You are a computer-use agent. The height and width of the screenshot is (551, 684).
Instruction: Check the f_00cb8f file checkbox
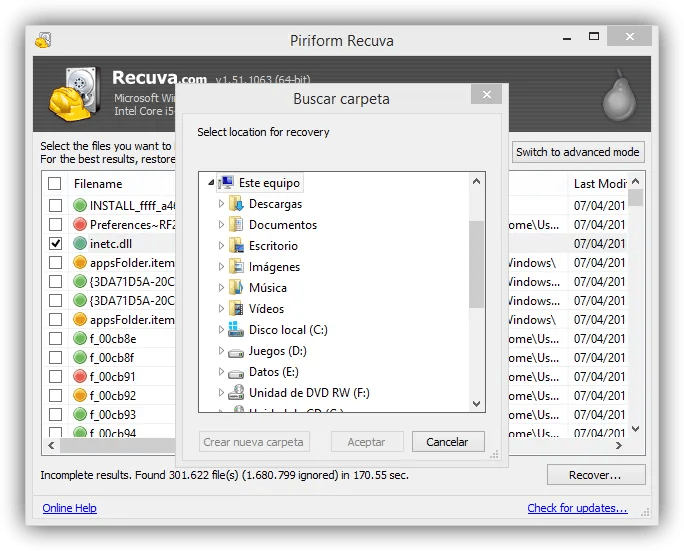[x=55, y=357]
